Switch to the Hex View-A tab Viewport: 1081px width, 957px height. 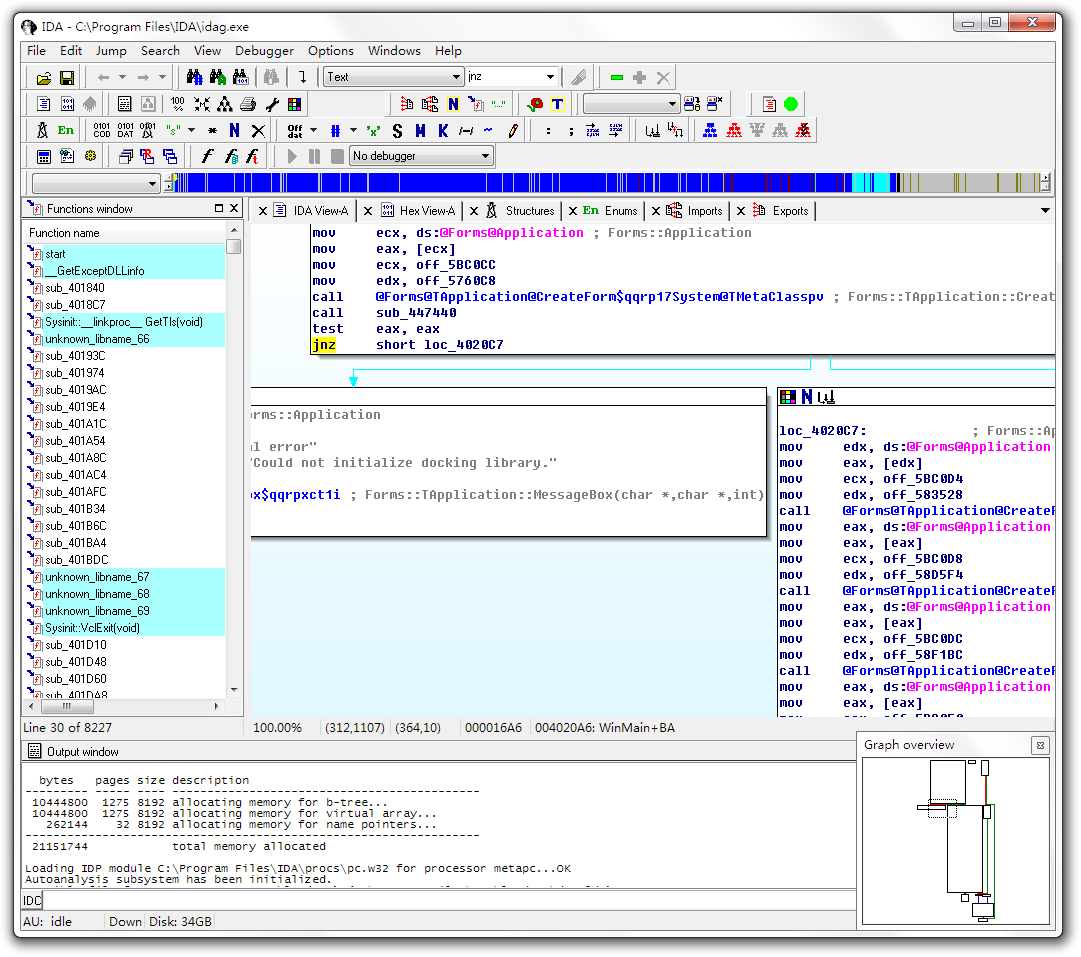pos(419,211)
